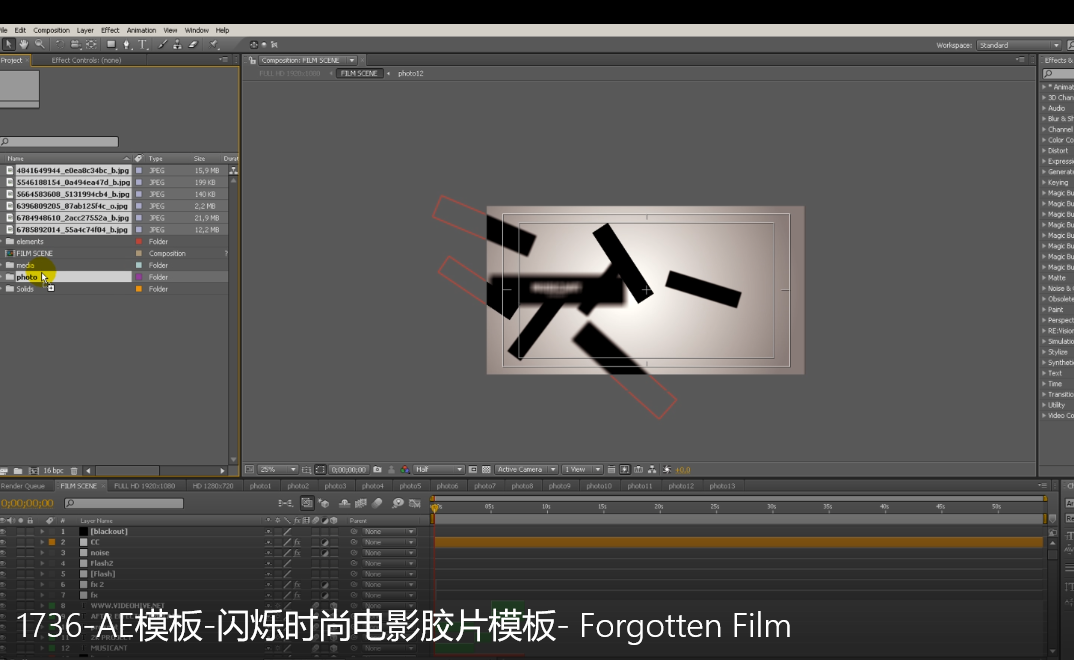Click the +0.0 exposure value
Viewport: 1074px width, 660px height.
click(683, 470)
